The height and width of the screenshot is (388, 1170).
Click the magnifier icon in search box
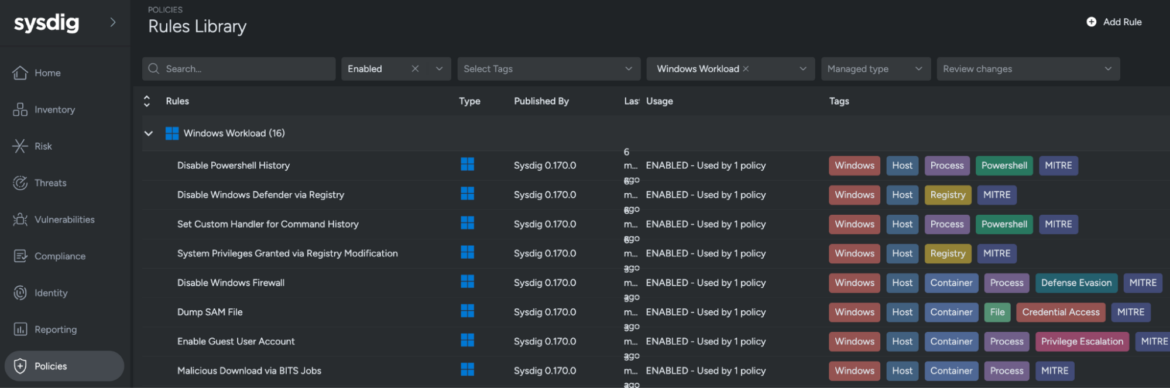click(154, 69)
